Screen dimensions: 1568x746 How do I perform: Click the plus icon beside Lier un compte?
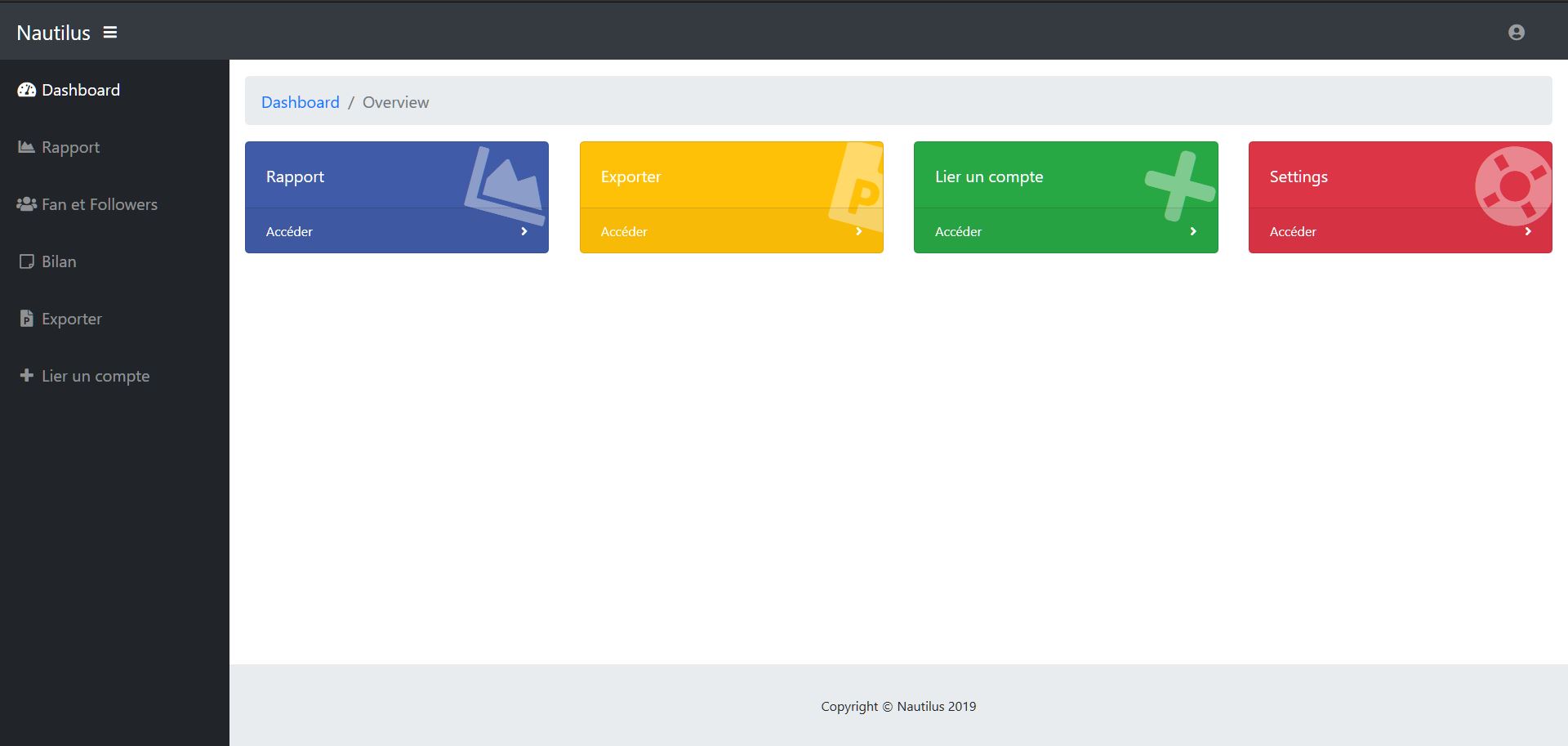point(26,376)
